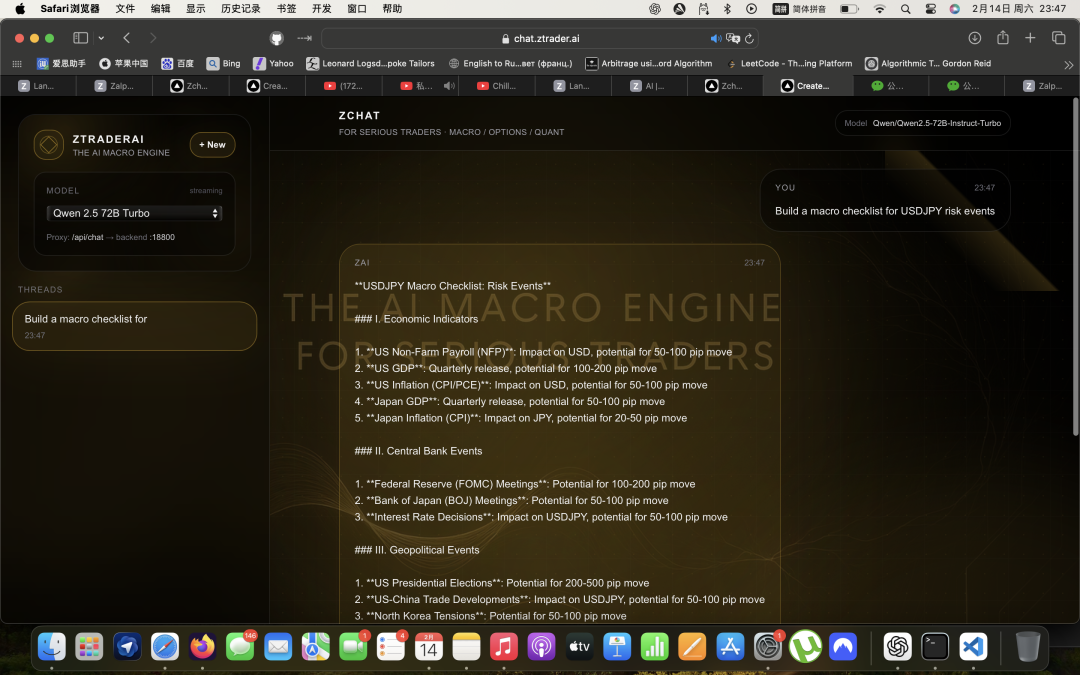Viewport: 1080px width, 675px height.
Task: Open Firefox in the Dock
Action: pyautogui.click(x=202, y=647)
